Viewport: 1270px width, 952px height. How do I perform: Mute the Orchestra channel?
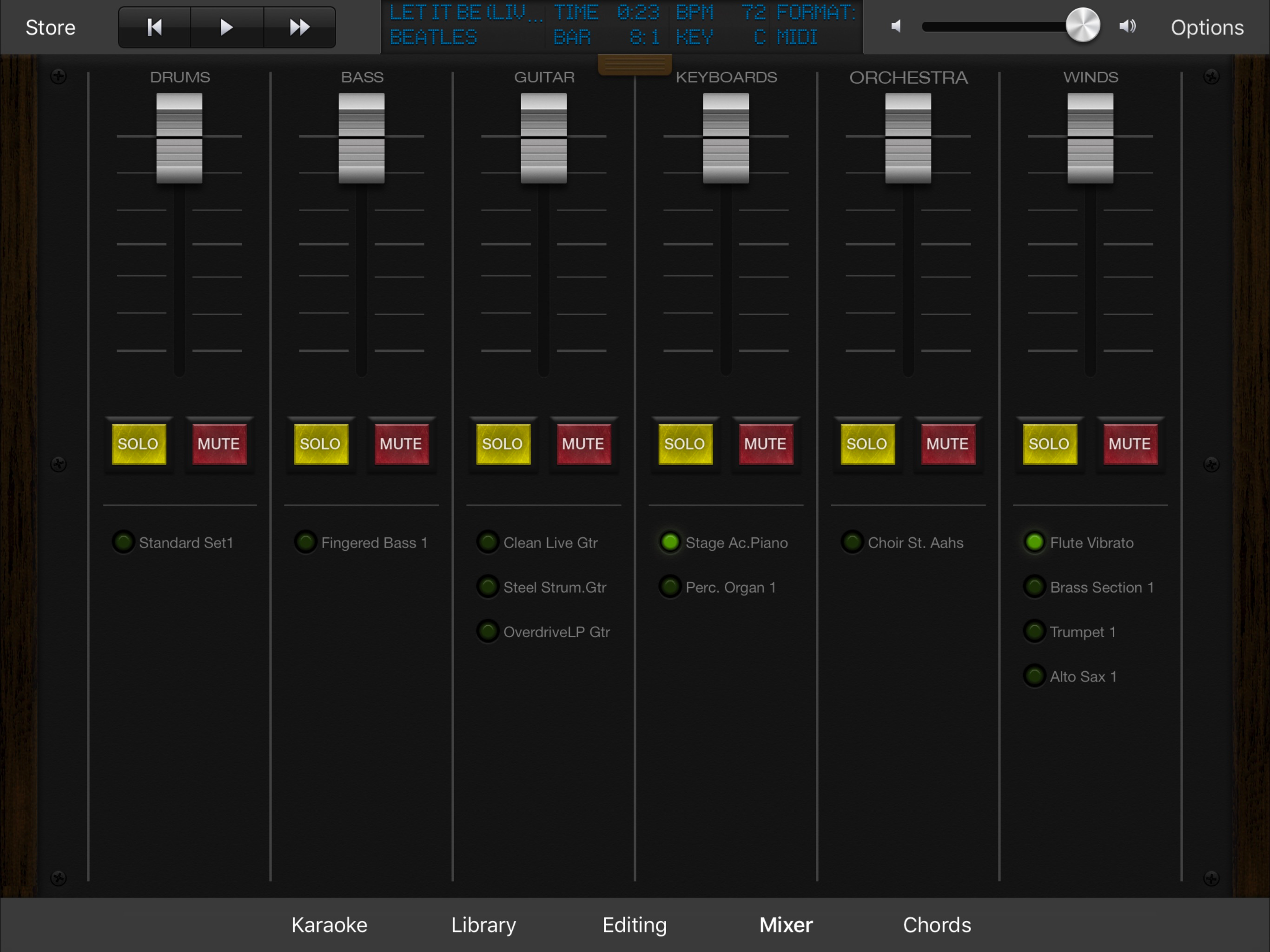[947, 444]
